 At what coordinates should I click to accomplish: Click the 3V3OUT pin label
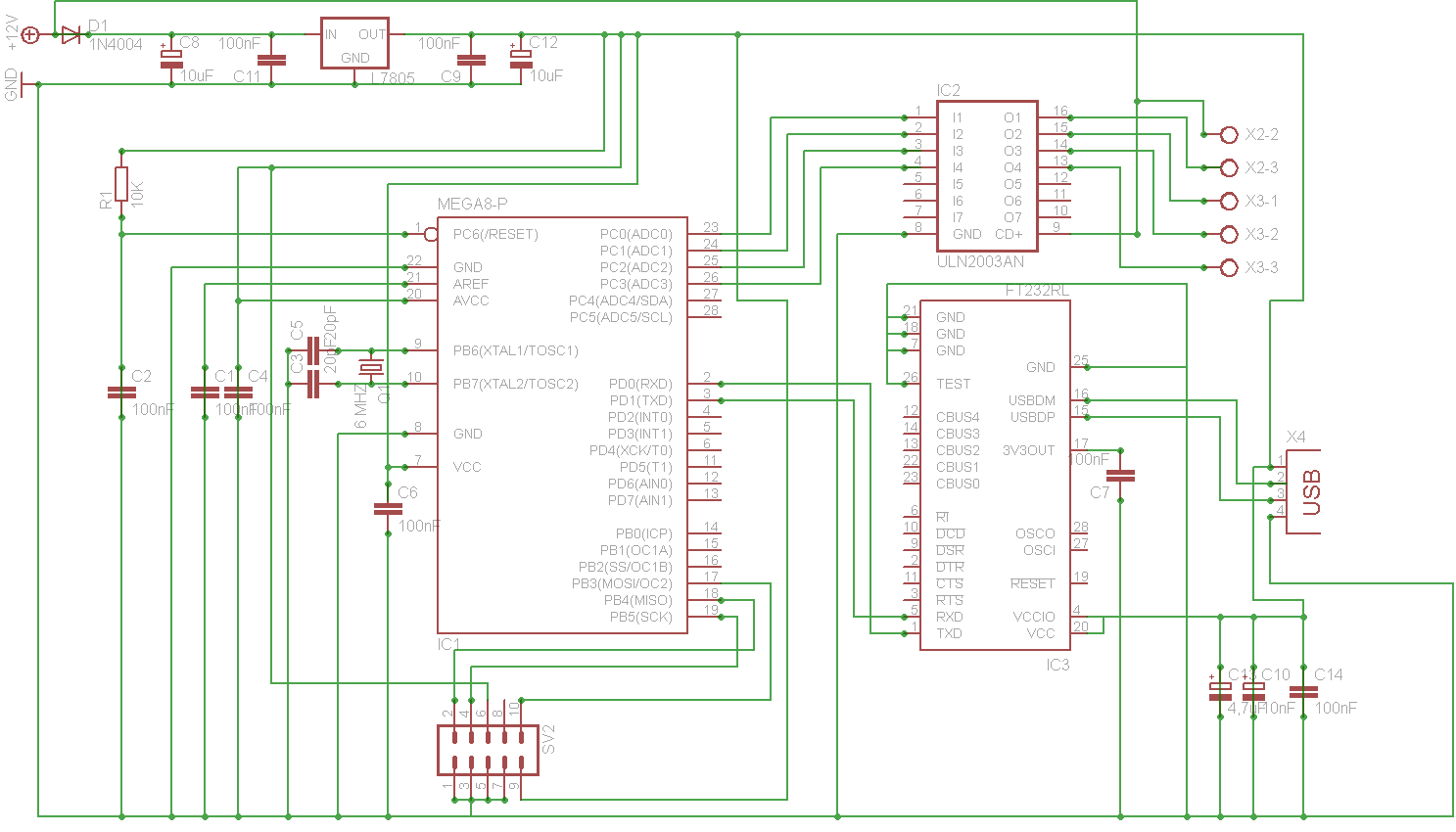click(1029, 450)
